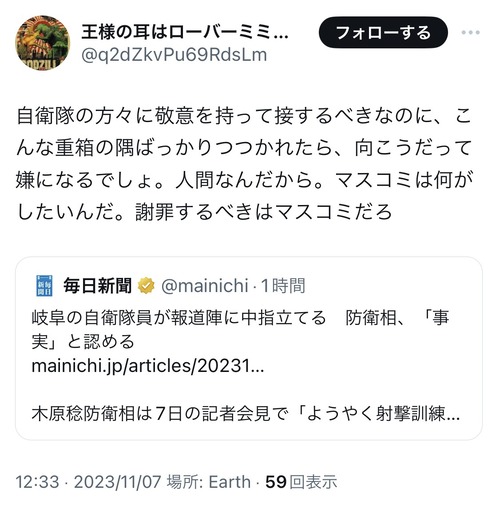Click the quoted text starting 木原稔防衛相は
500x510 pixels.
[246, 414]
